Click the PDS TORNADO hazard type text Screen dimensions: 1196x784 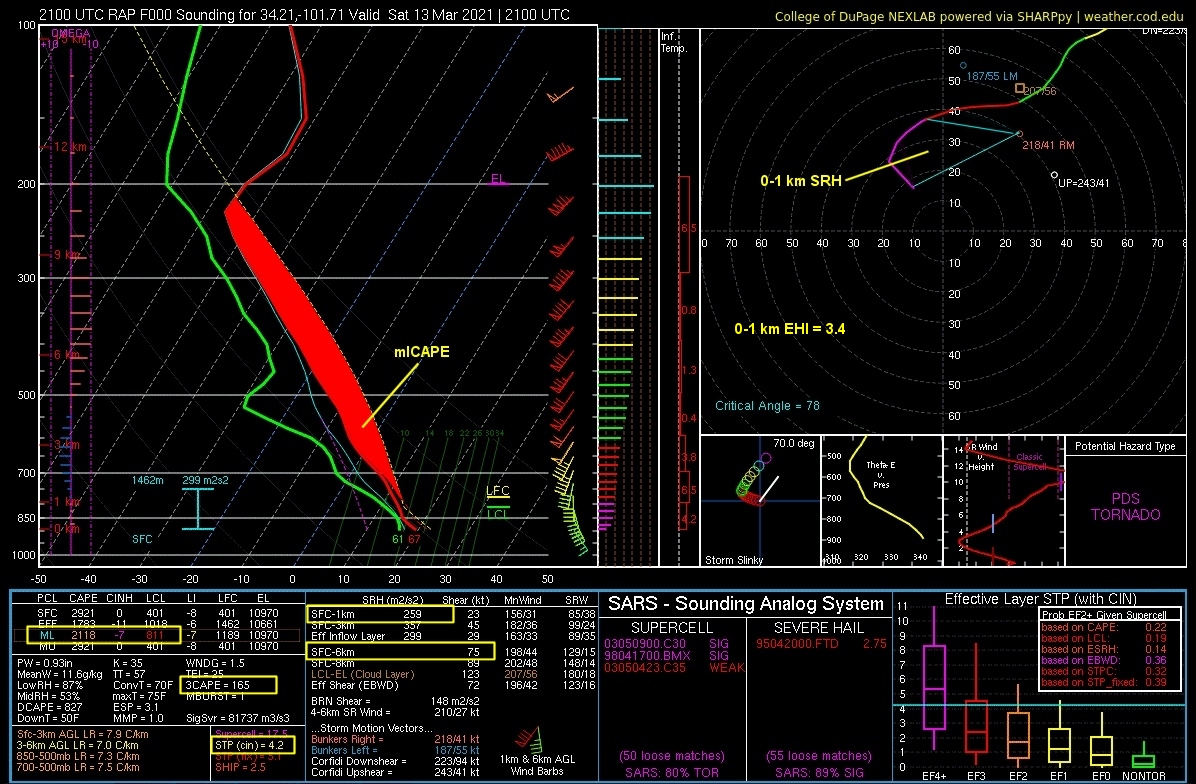[1125, 506]
